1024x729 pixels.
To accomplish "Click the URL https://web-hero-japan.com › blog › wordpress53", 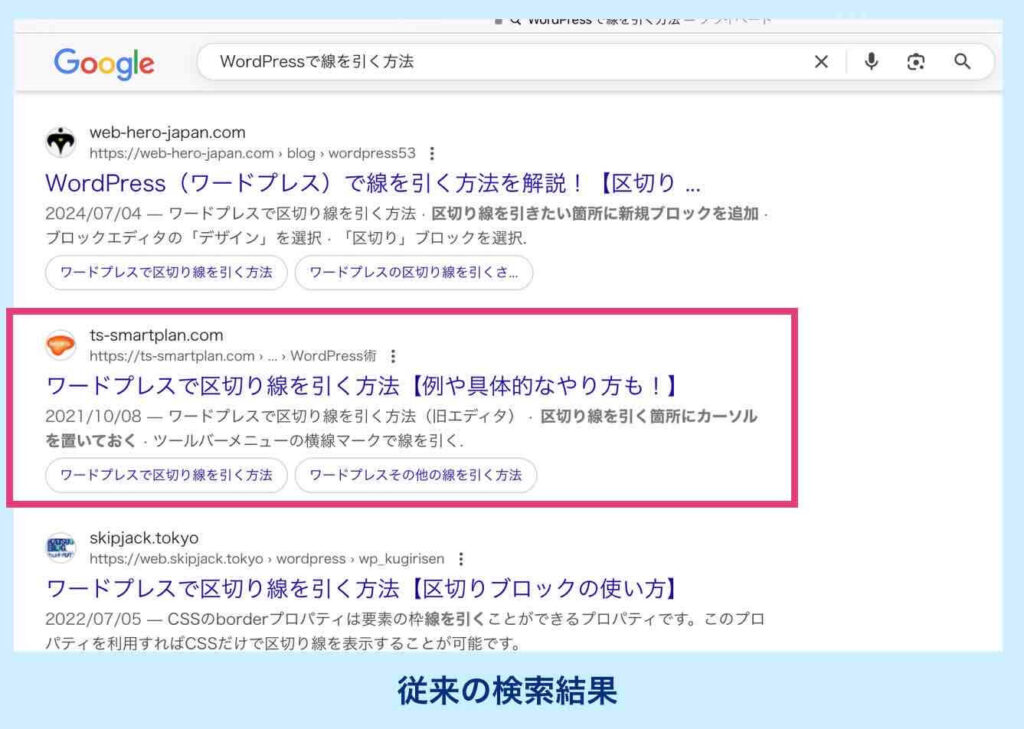I will (x=252, y=154).
